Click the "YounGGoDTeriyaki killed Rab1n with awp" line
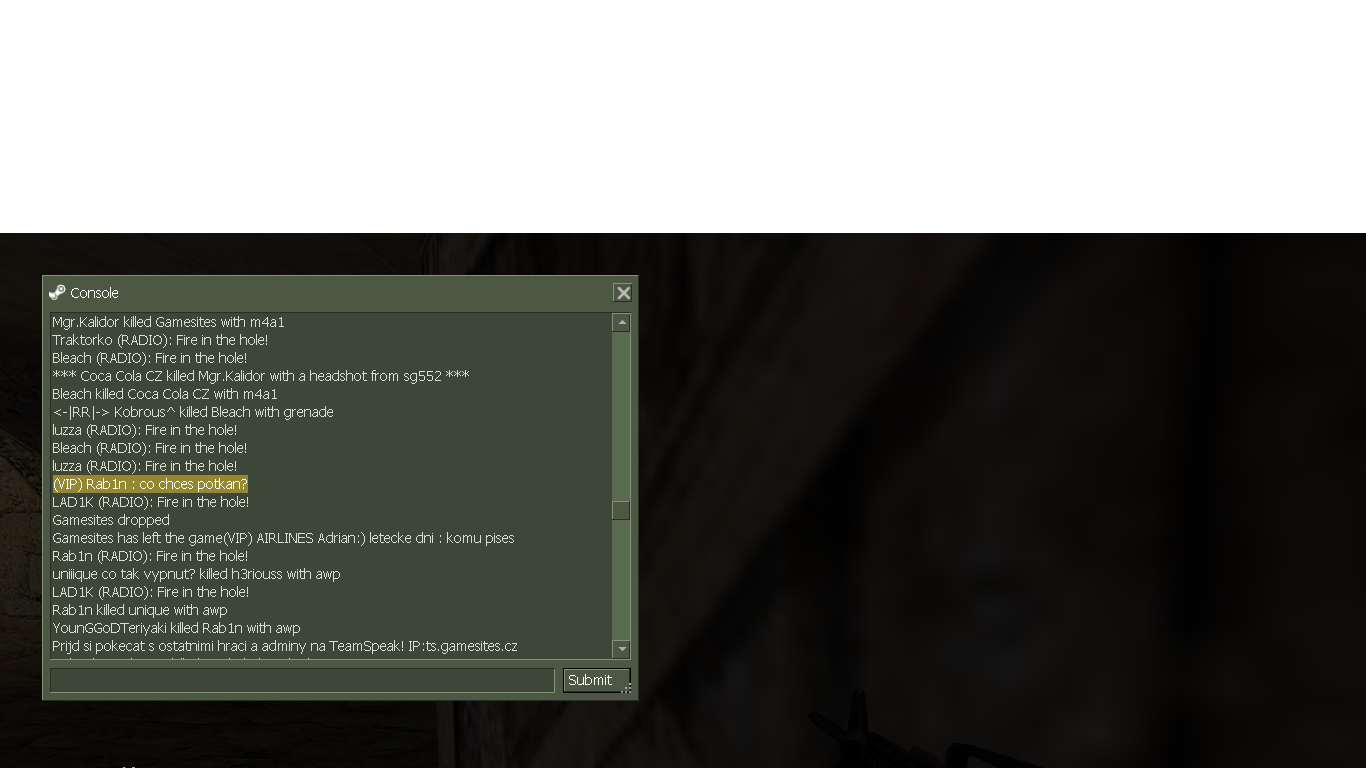This screenshot has height=768, width=1366. (x=176, y=628)
